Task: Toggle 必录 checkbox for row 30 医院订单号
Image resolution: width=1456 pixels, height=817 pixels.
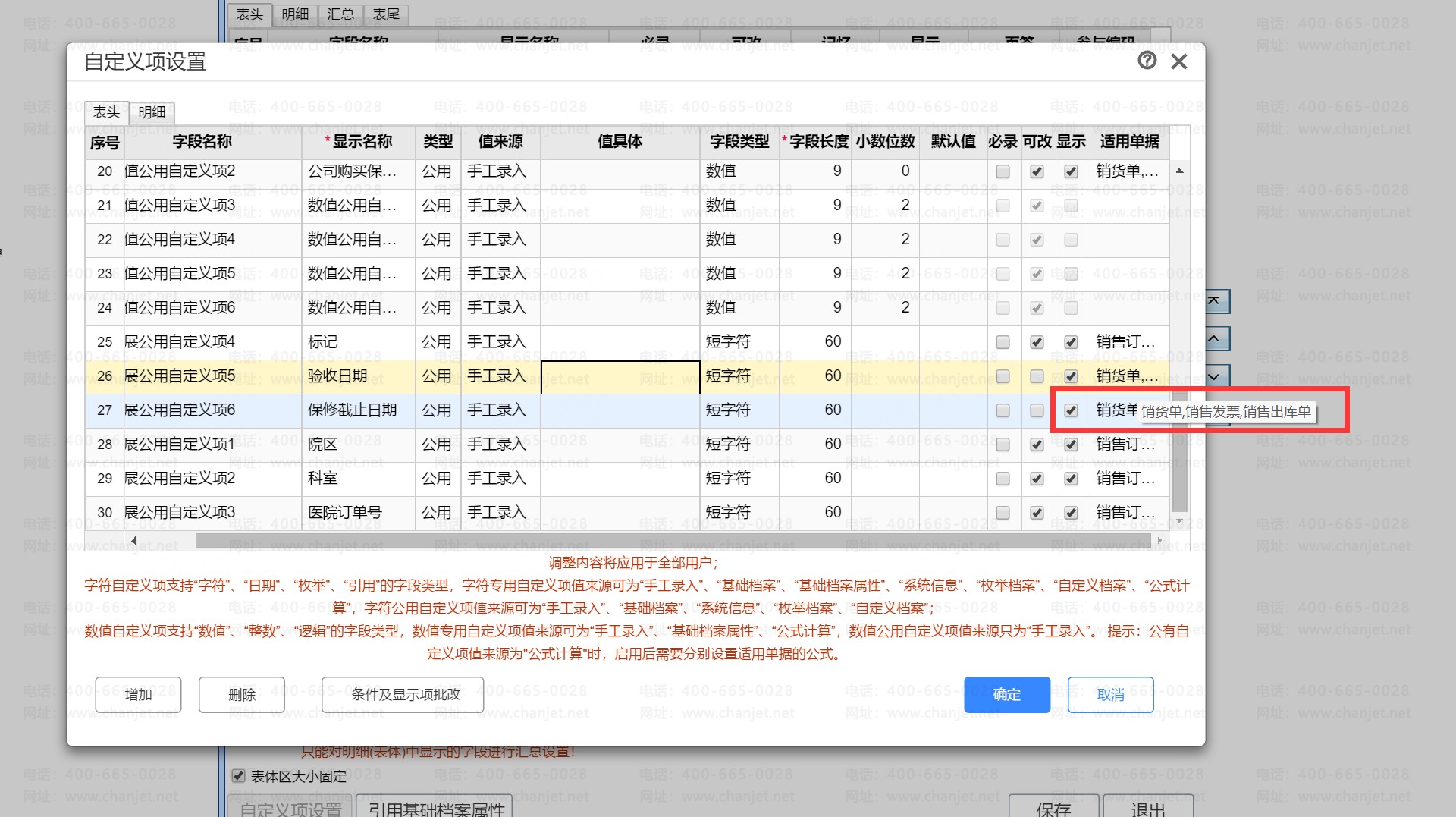Action: click(x=1003, y=513)
